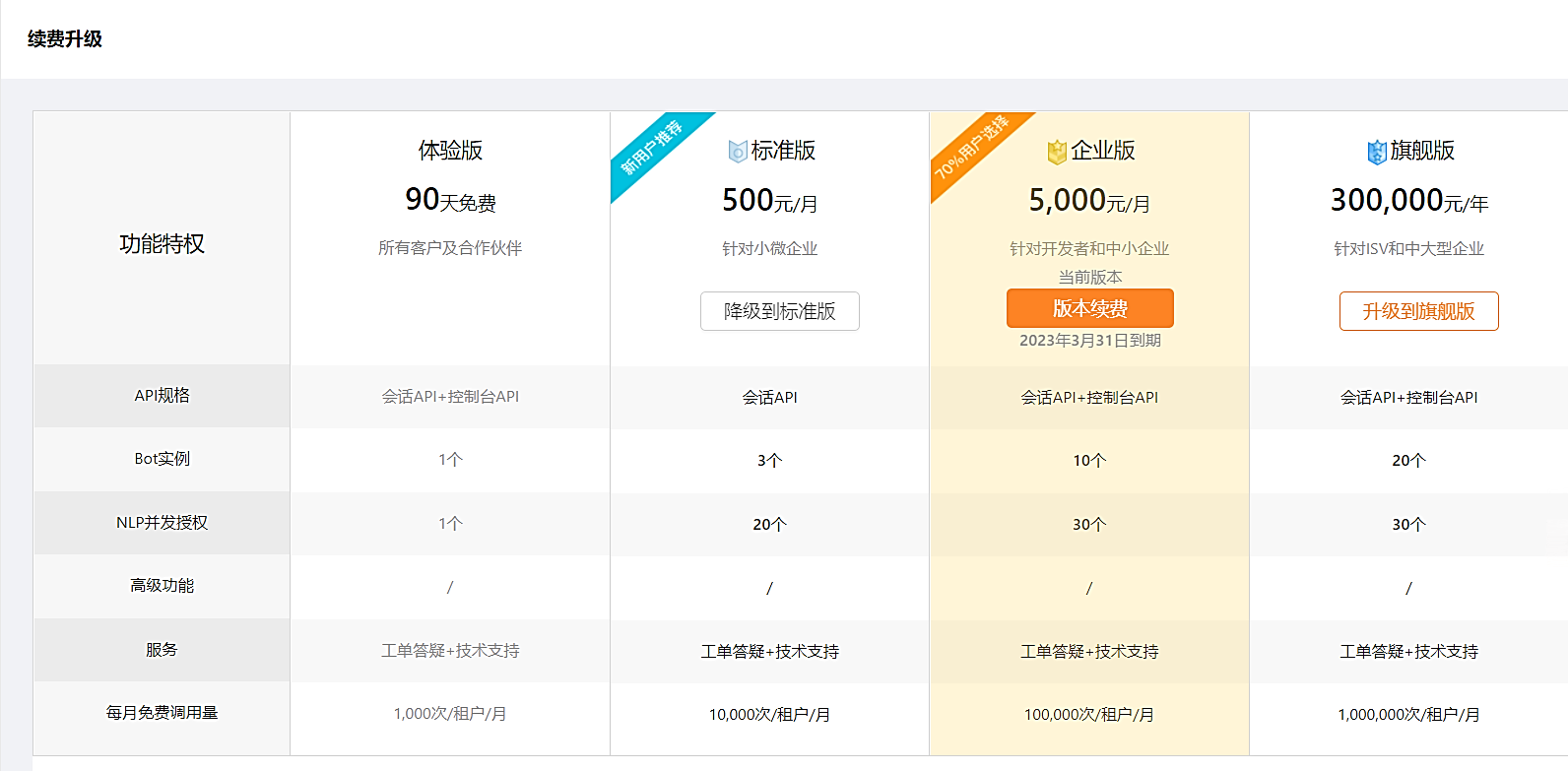This screenshot has width=1568, height=771.
Task: Click 标准版's 会话API cell
Action: 770,398
